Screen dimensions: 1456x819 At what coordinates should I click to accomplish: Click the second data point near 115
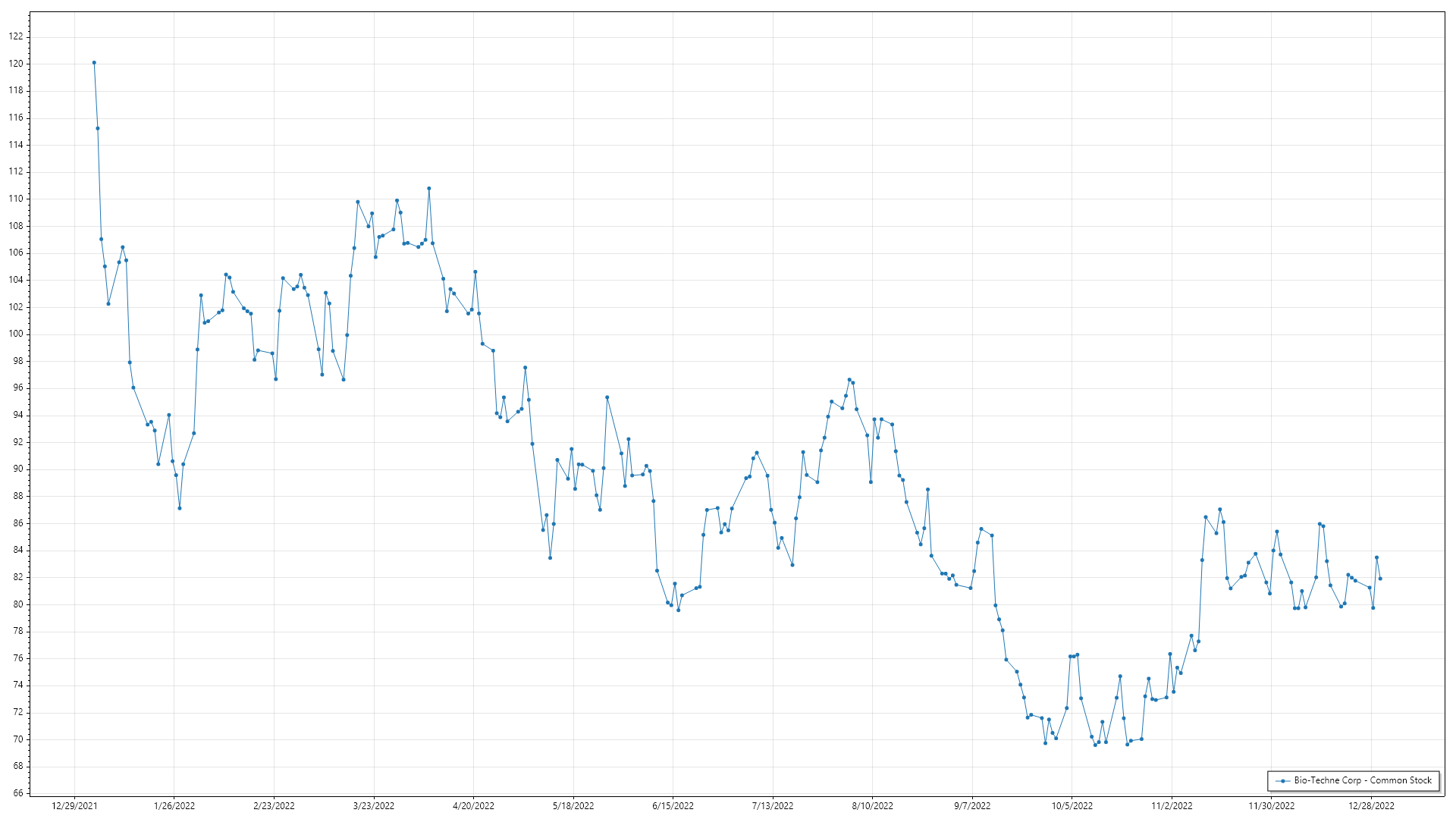(98, 128)
